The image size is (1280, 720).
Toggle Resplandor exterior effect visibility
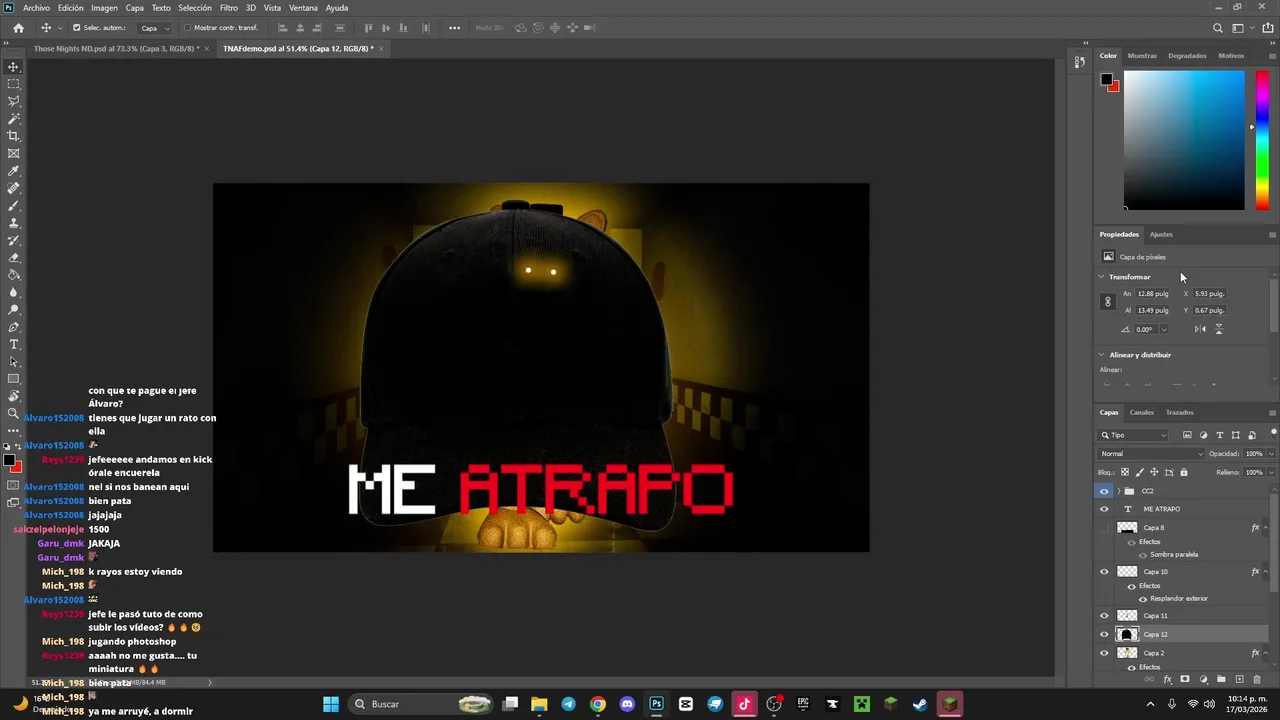(x=1143, y=598)
